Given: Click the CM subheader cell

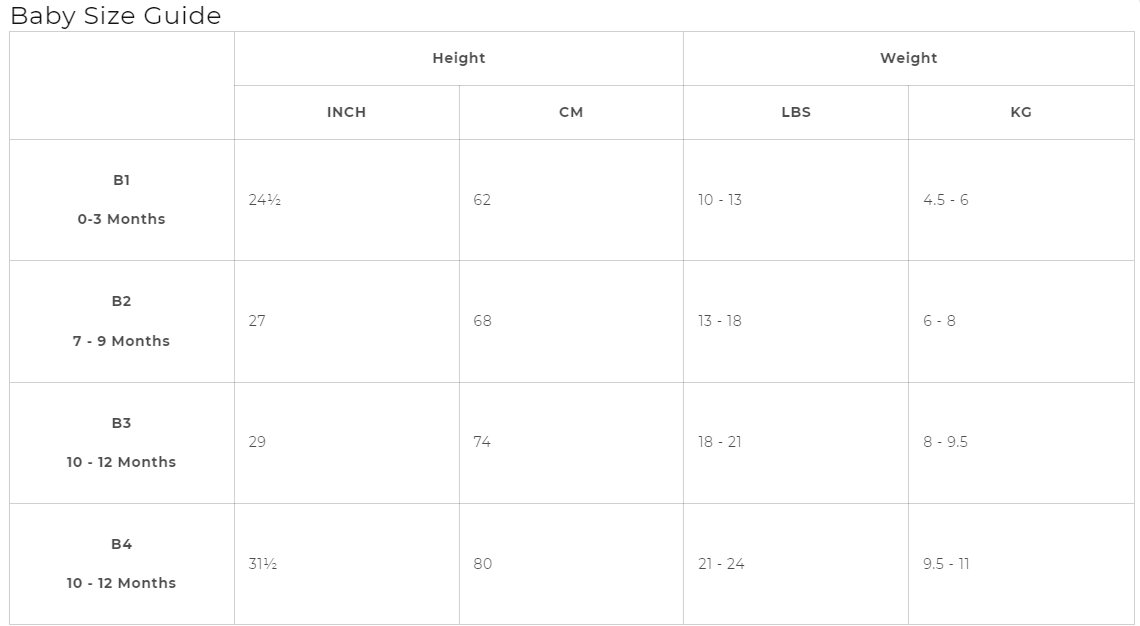Looking at the screenshot, I should coord(571,112).
